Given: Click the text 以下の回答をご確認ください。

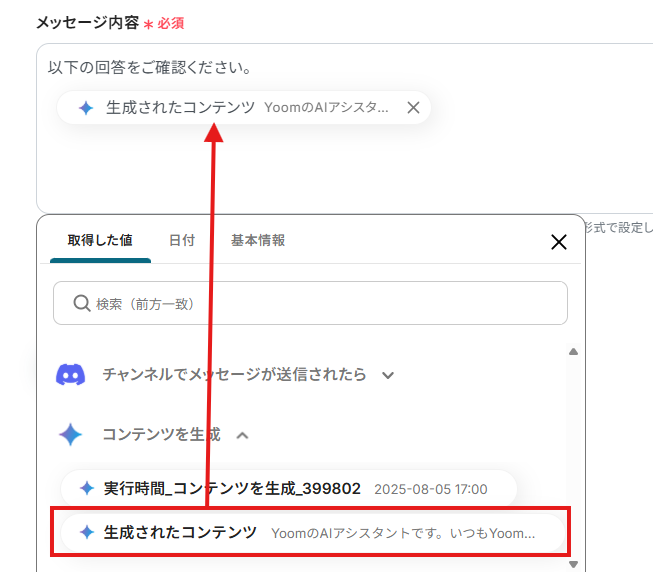Looking at the screenshot, I should (x=150, y=67).
